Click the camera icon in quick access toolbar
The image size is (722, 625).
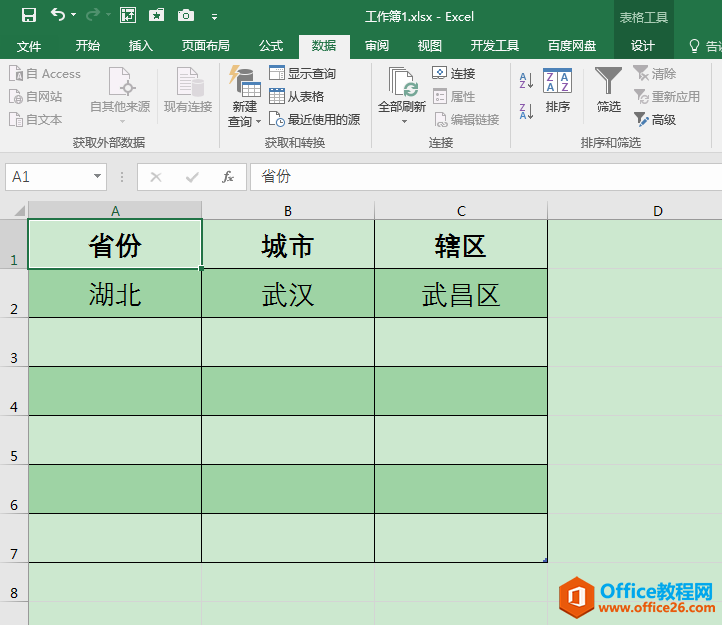click(x=186, y=16)
